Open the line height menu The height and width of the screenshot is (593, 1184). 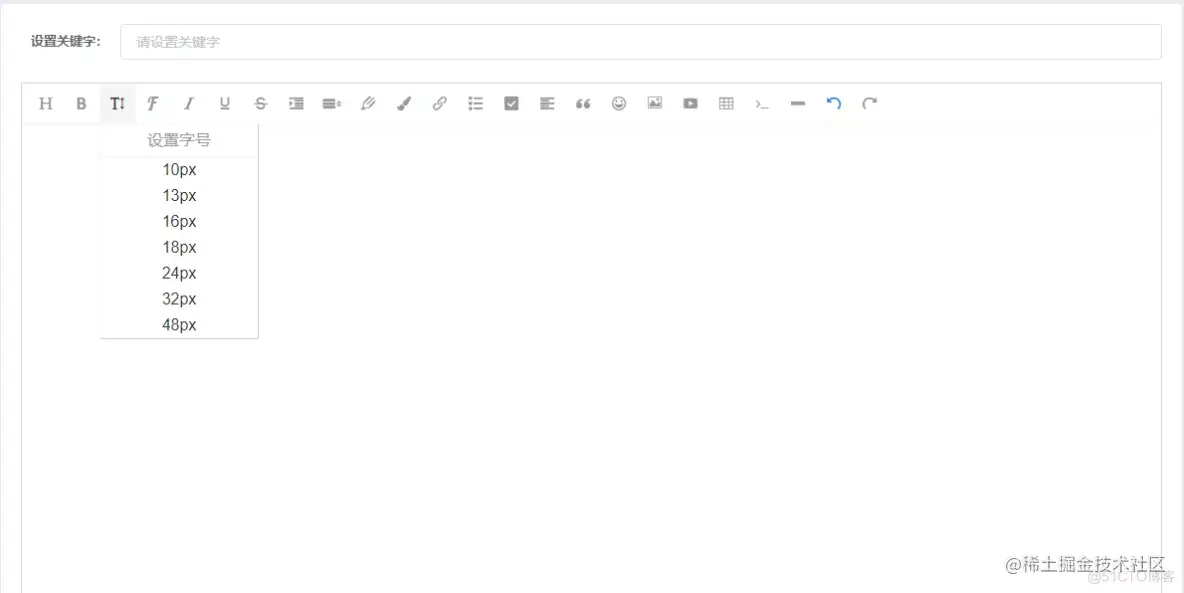point(331,103)
